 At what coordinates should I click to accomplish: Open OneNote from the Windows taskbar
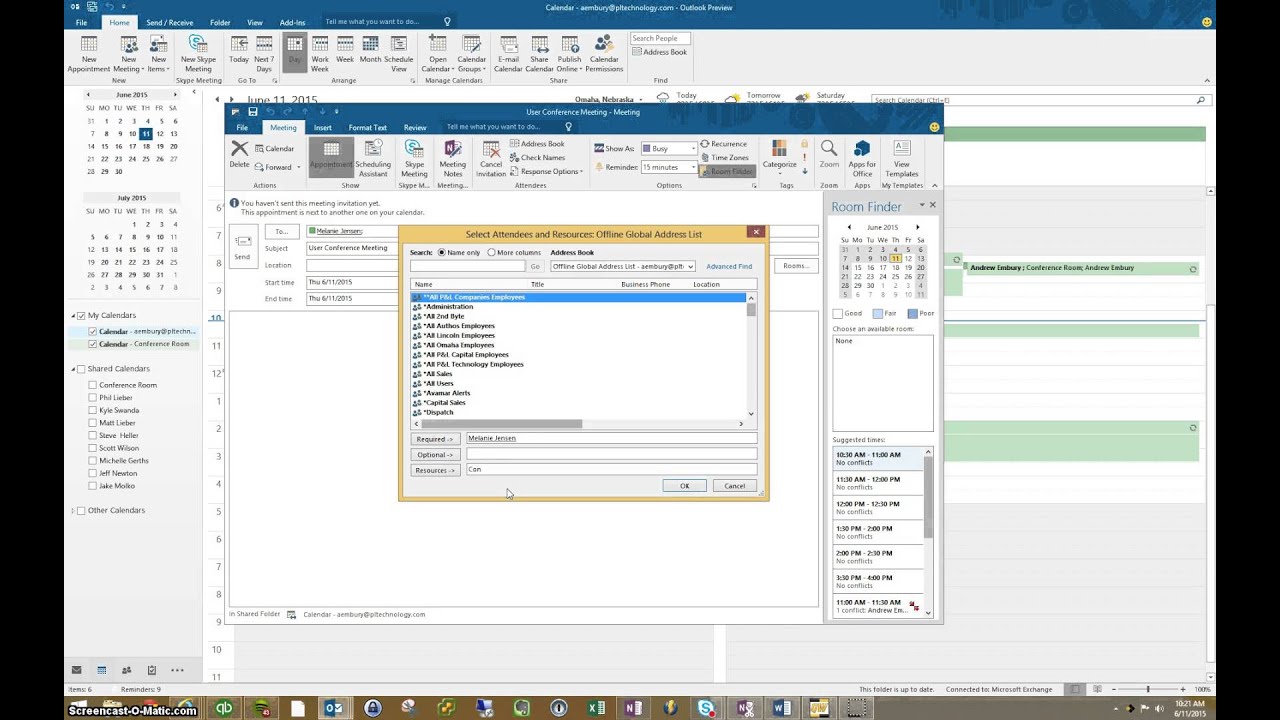pyautogui.click(x=632, y=708)
